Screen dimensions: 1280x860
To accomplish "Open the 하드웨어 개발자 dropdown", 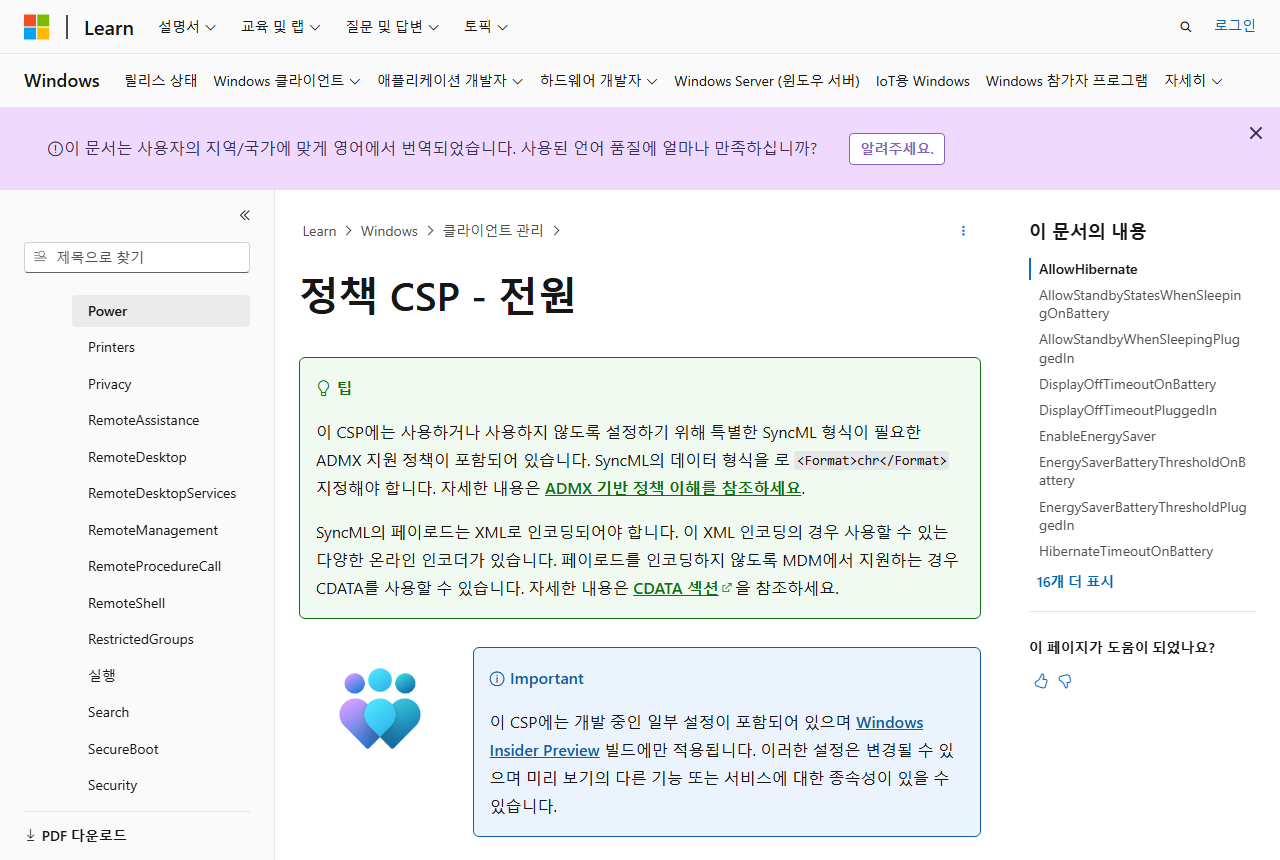I will 599,81.
